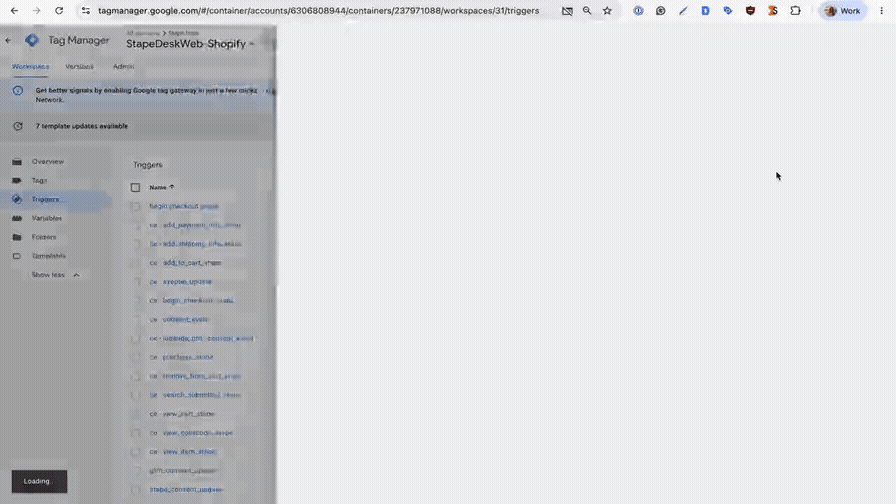Open Variables in the sidebar

(46, 218)
